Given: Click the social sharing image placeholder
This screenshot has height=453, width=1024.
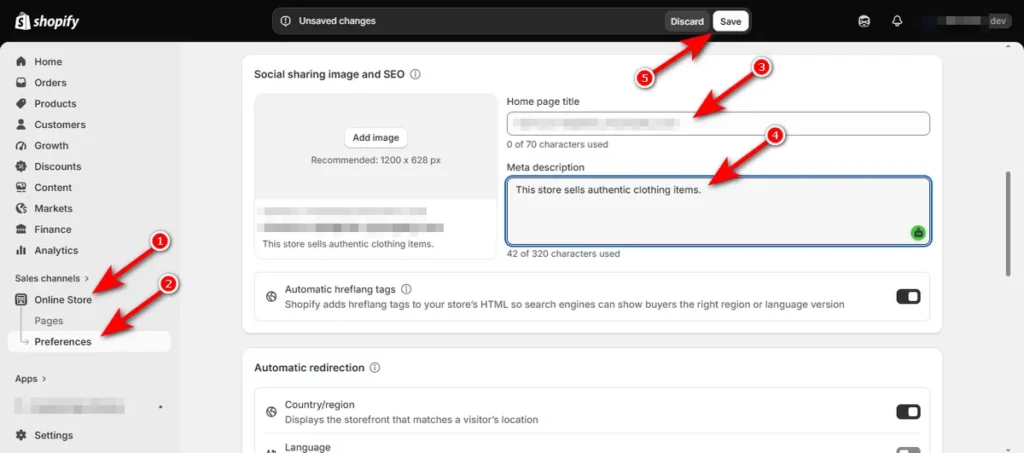Looking at the screenshot, I should (x=376, y=146).
